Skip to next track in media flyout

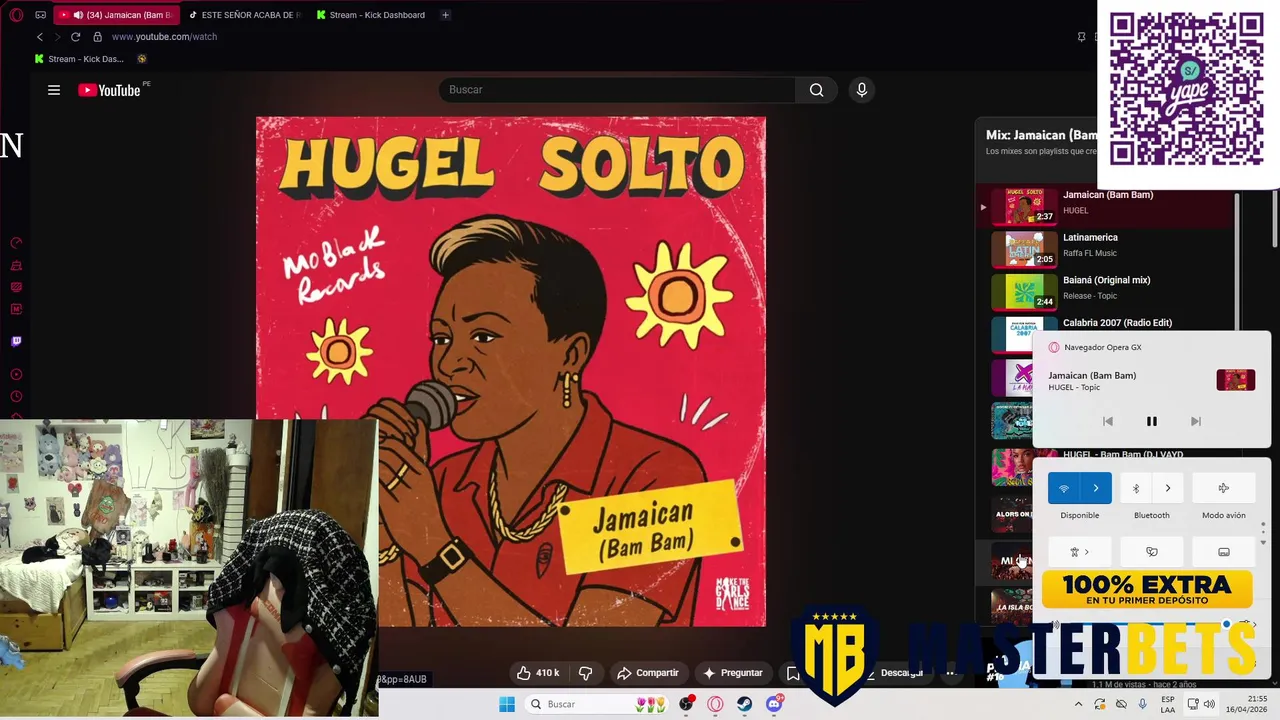point(1195,422)
